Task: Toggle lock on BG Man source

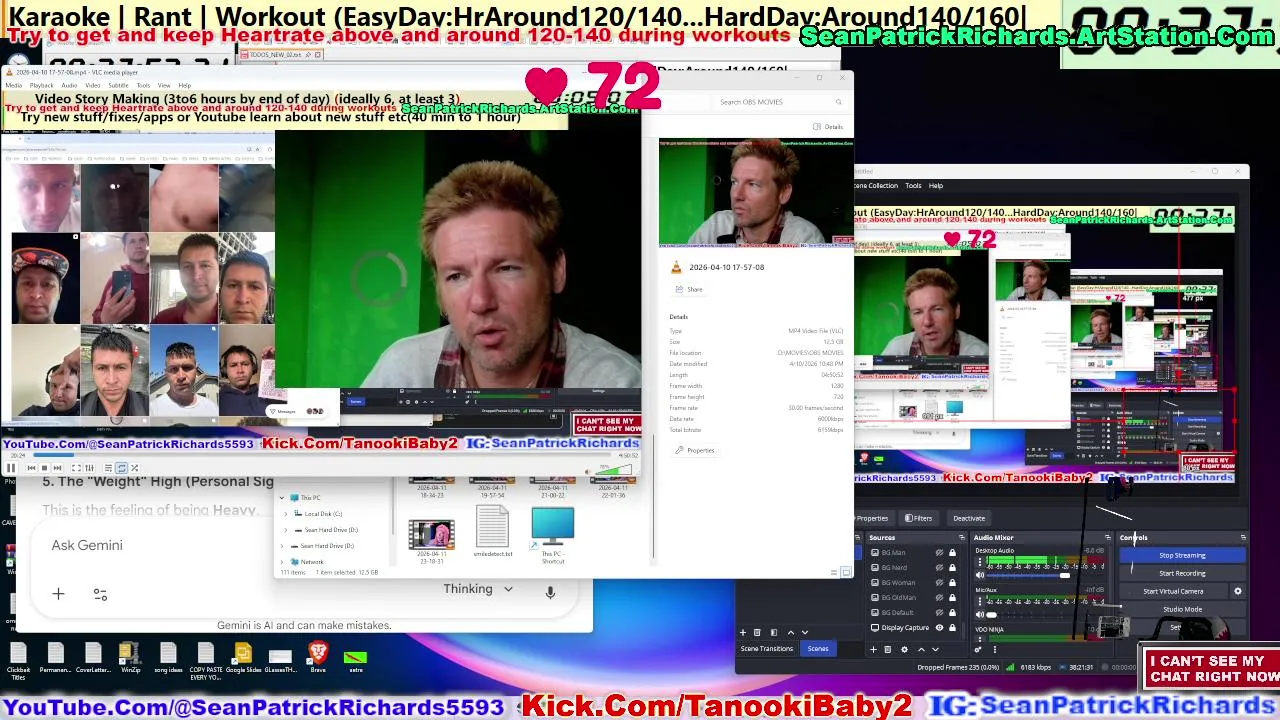Action: 952,552
